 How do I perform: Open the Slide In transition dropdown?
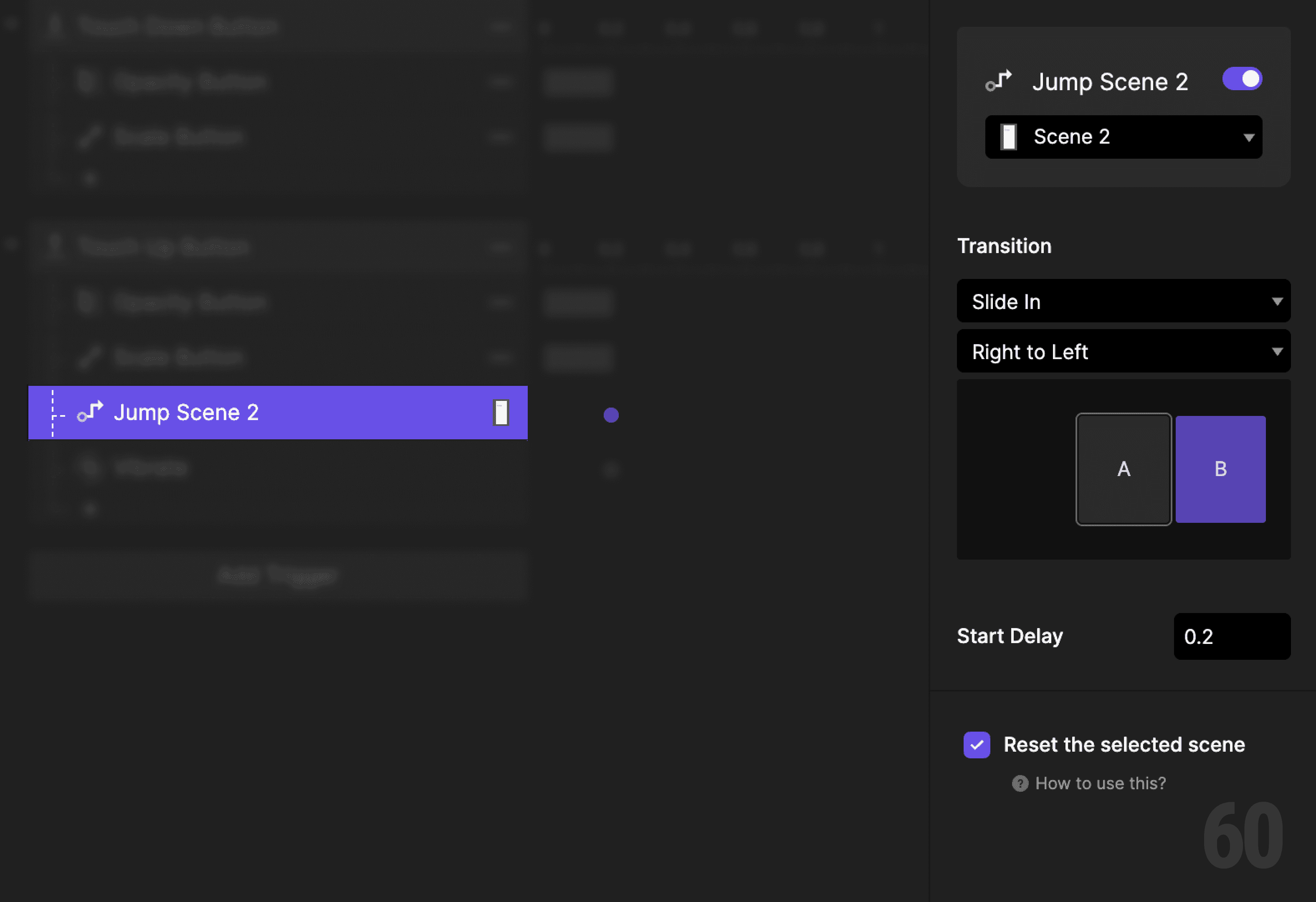(x=1124, y=301)
